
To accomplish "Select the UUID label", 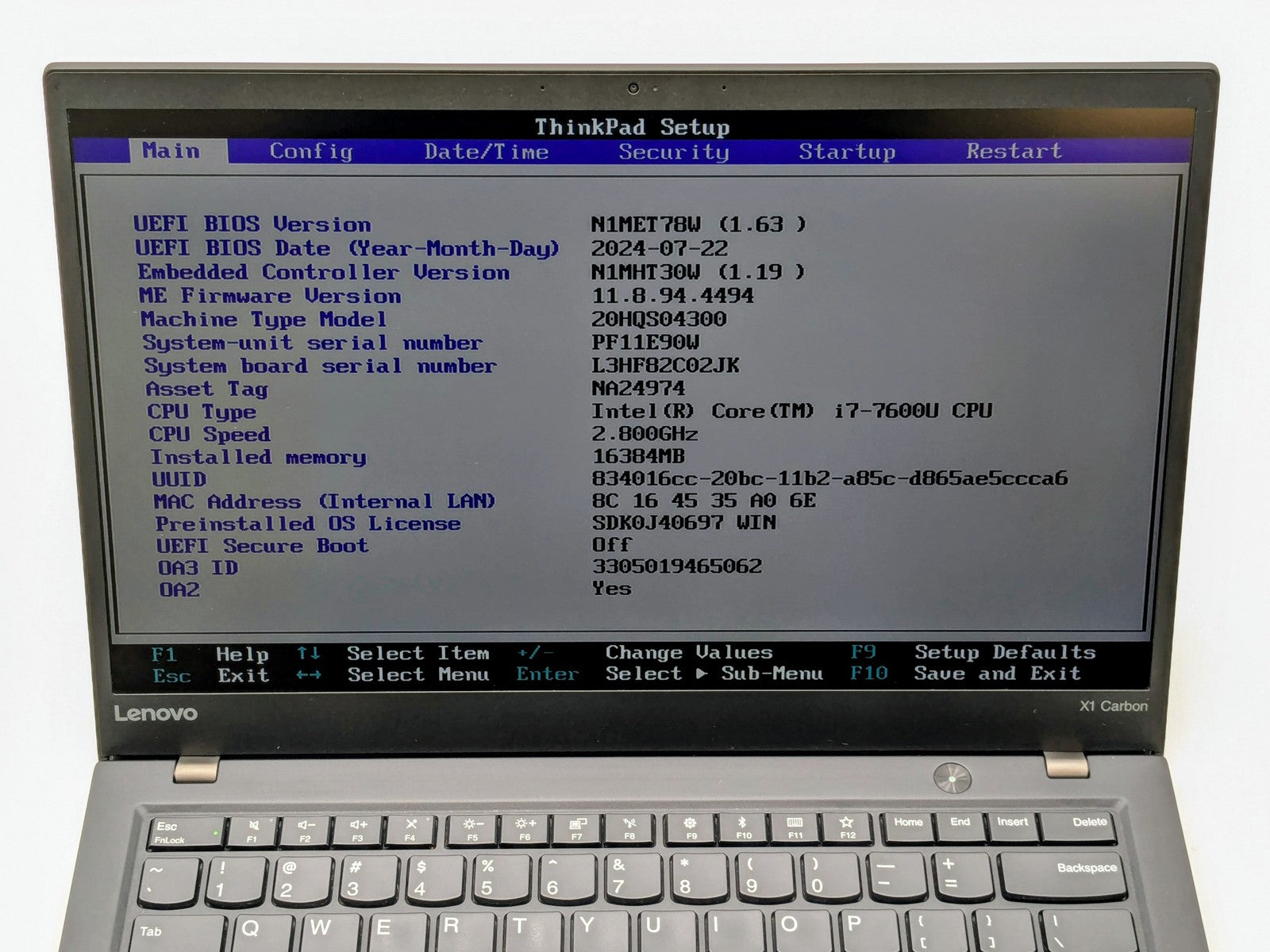I will coord(179,480).
